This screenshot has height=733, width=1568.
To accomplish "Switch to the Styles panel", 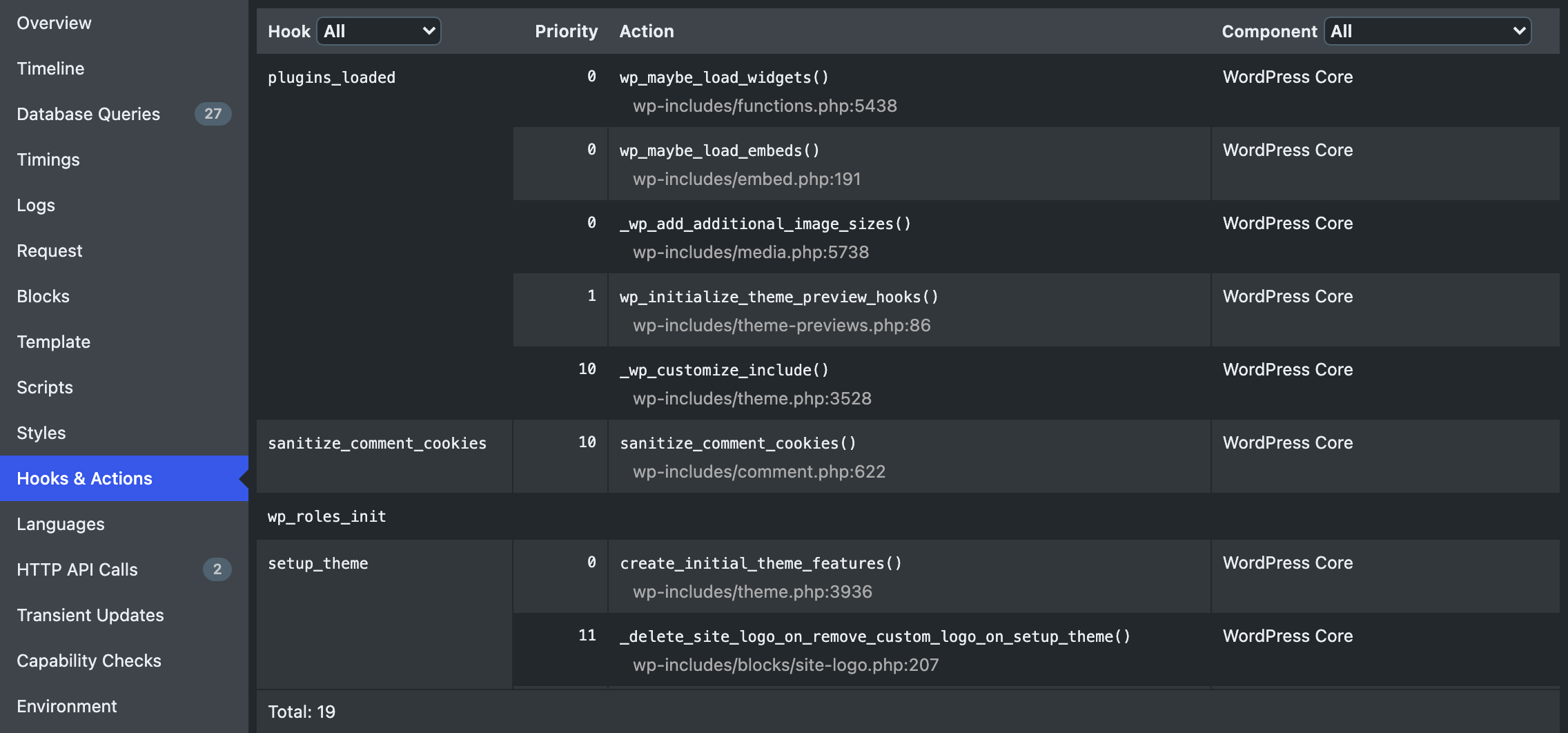I will coord(41,433).
